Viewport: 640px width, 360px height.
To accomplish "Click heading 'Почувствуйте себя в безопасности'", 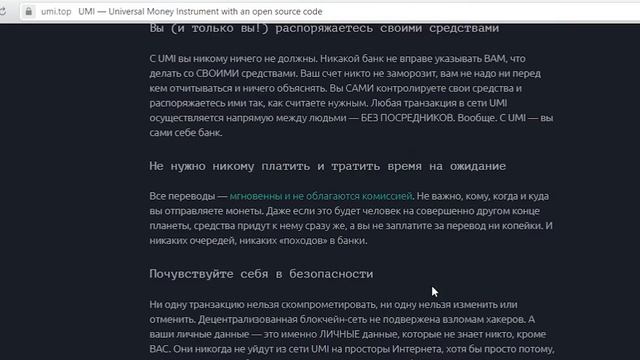I will point(261,274).
